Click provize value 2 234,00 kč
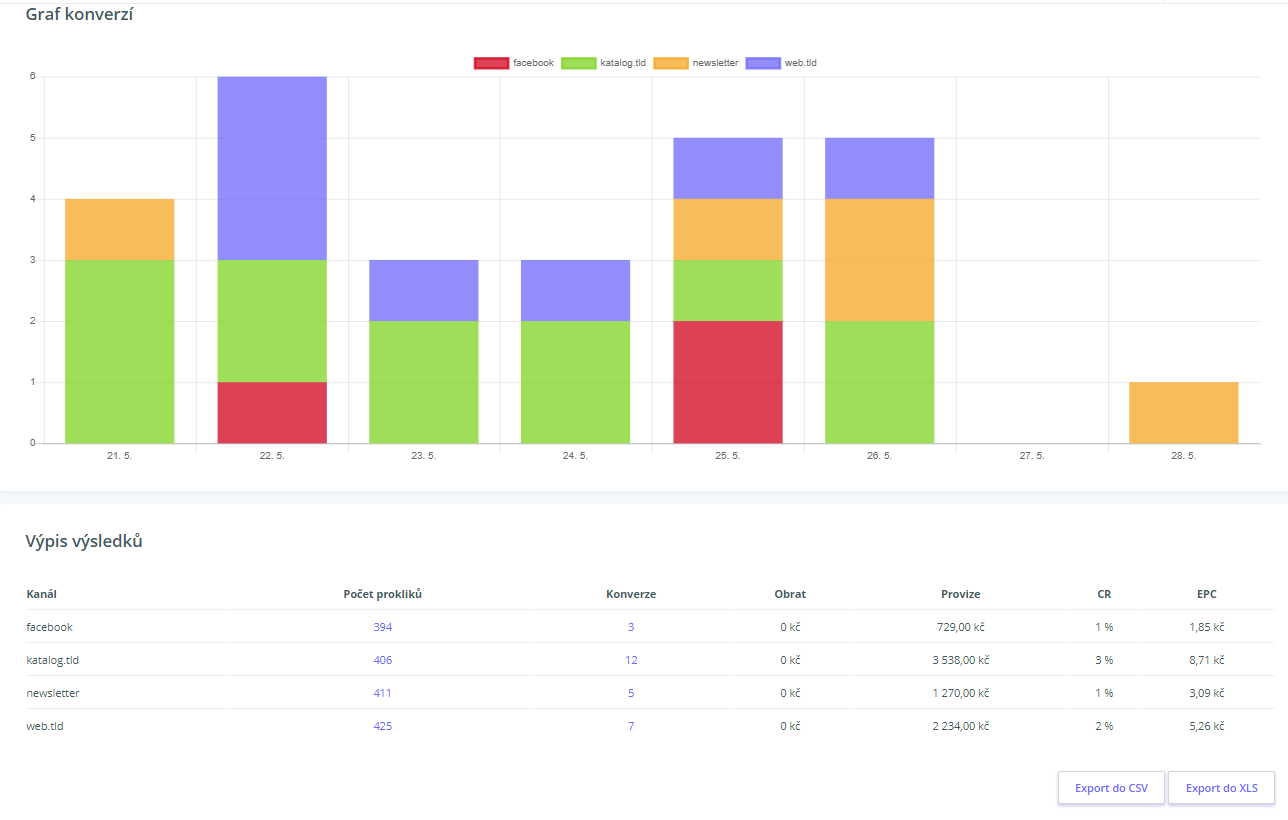The image size is (1288, 820). (x=961, y=726)
